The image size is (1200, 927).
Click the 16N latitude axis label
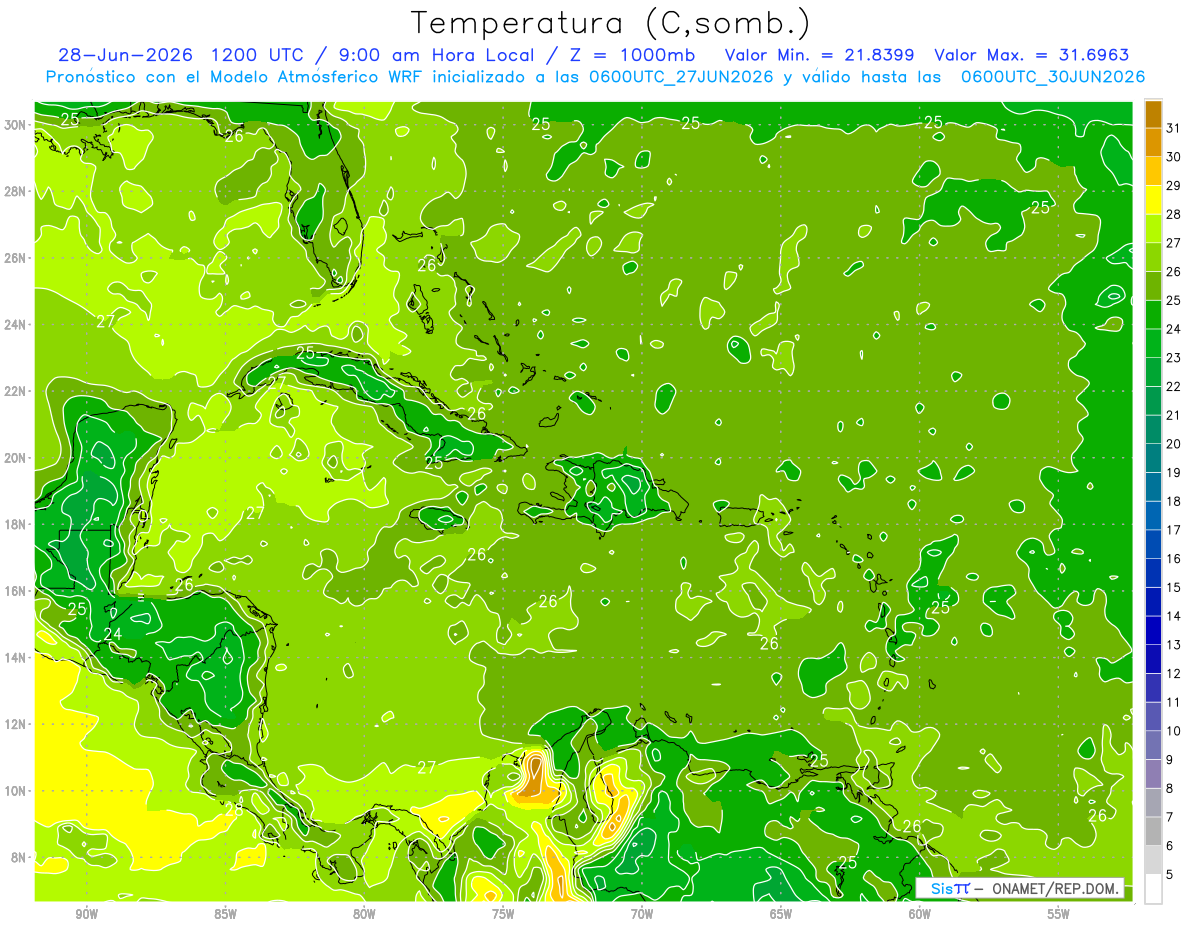[x=15, y=591]
